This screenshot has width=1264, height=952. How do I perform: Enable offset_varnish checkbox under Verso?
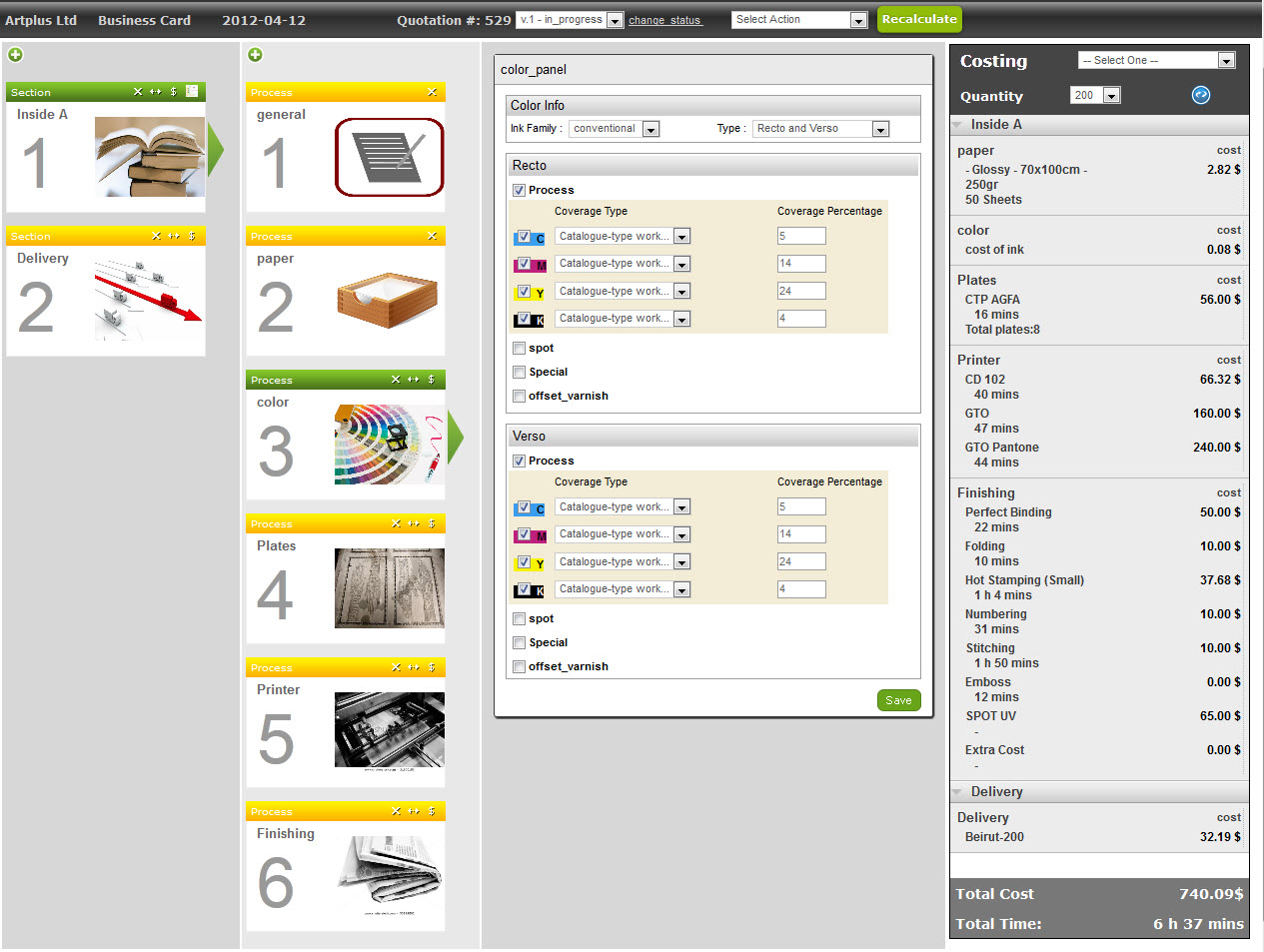pos(519,666)
